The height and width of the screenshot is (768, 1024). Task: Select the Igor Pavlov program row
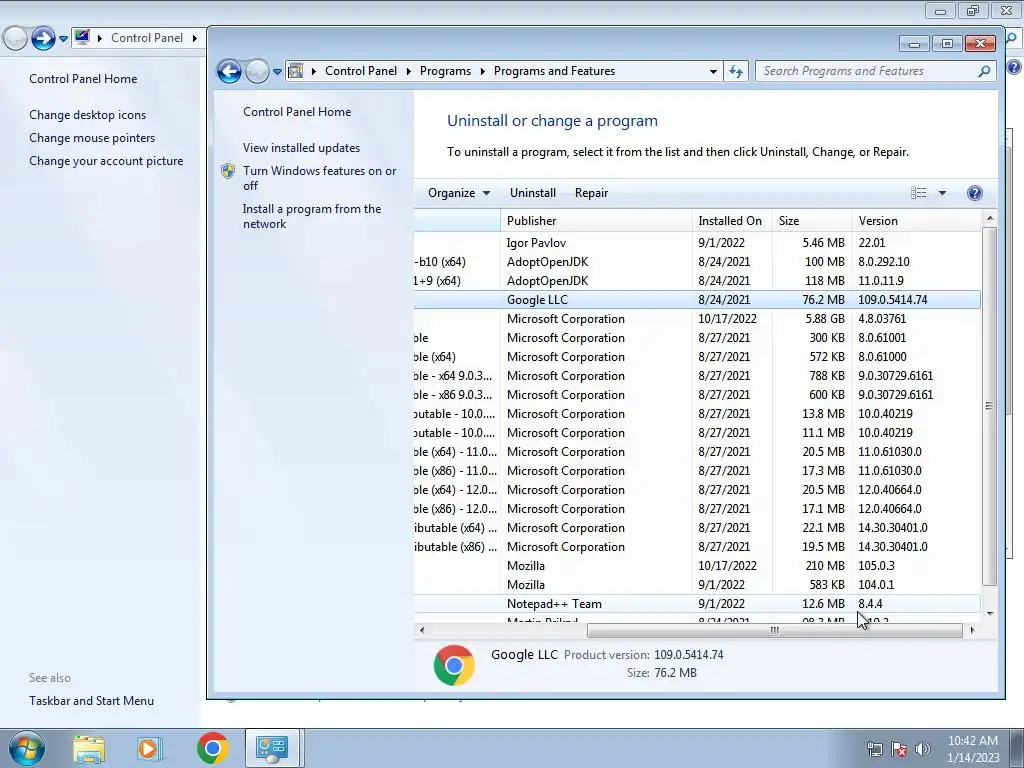697,242
